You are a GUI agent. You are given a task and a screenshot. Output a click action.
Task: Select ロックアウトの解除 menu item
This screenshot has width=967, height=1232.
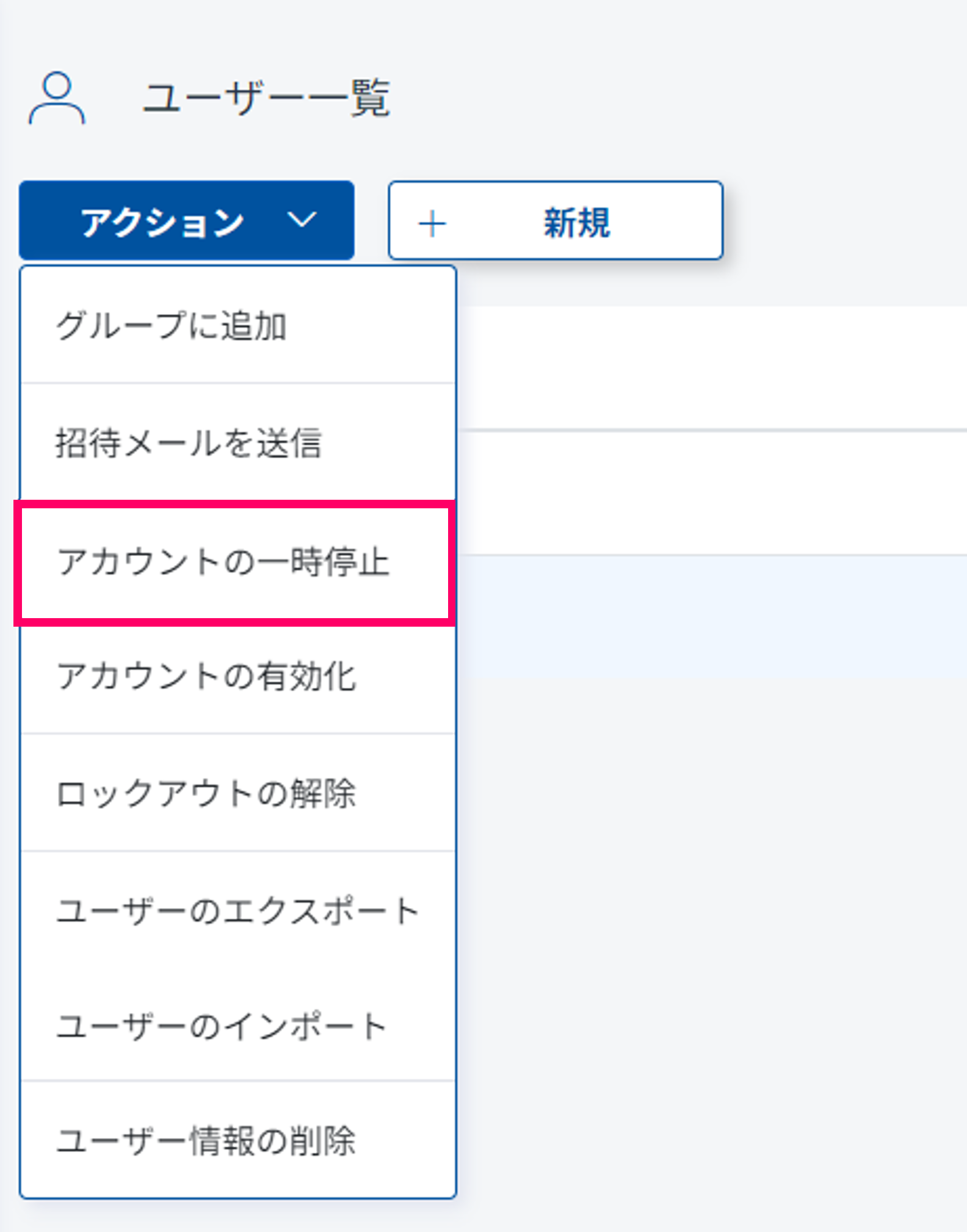(x=206, y=793)
